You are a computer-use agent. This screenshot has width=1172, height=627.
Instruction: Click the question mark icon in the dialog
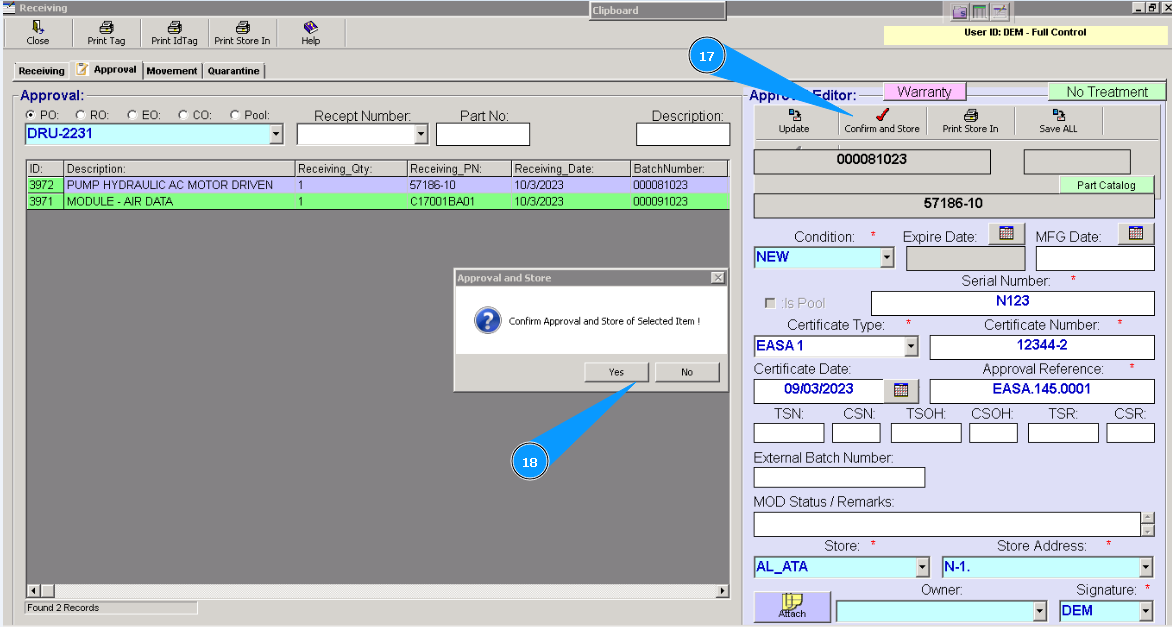click(487, 321)
